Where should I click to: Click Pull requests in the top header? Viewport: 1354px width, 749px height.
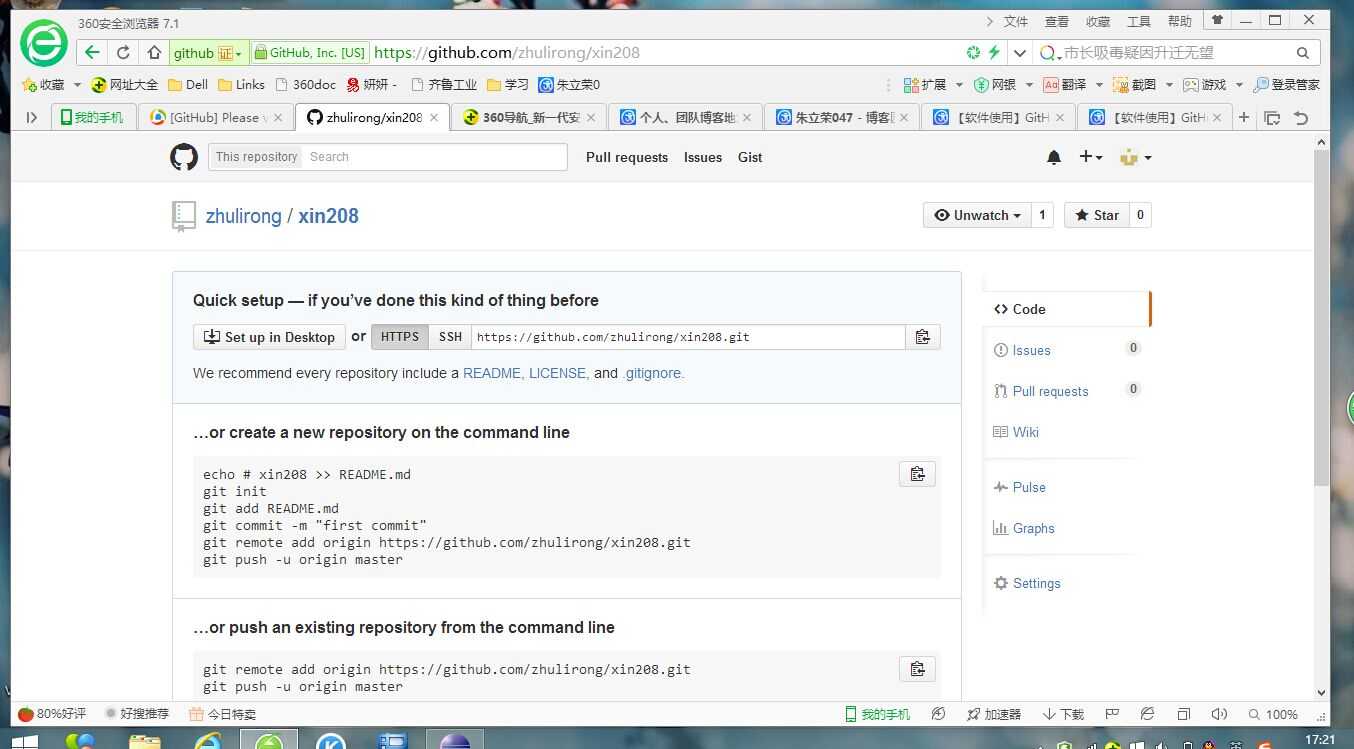coord(627,157)
